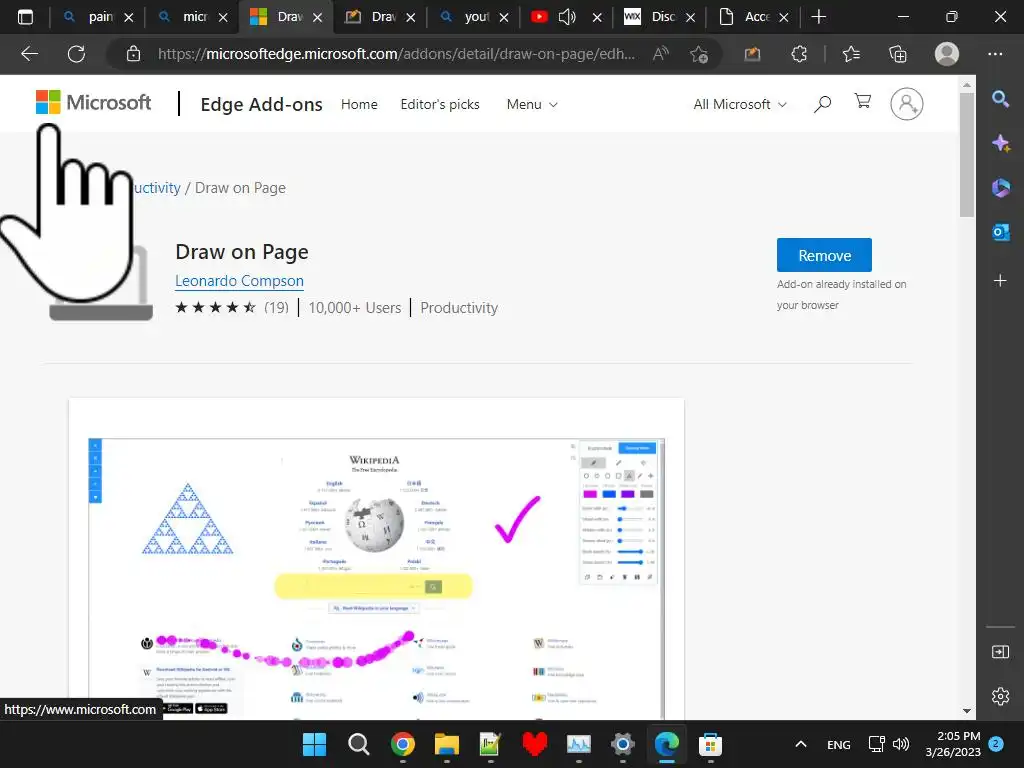Open sidebar Search icon
This screenshot has height=768, width=1024.
pos(1000,99)
